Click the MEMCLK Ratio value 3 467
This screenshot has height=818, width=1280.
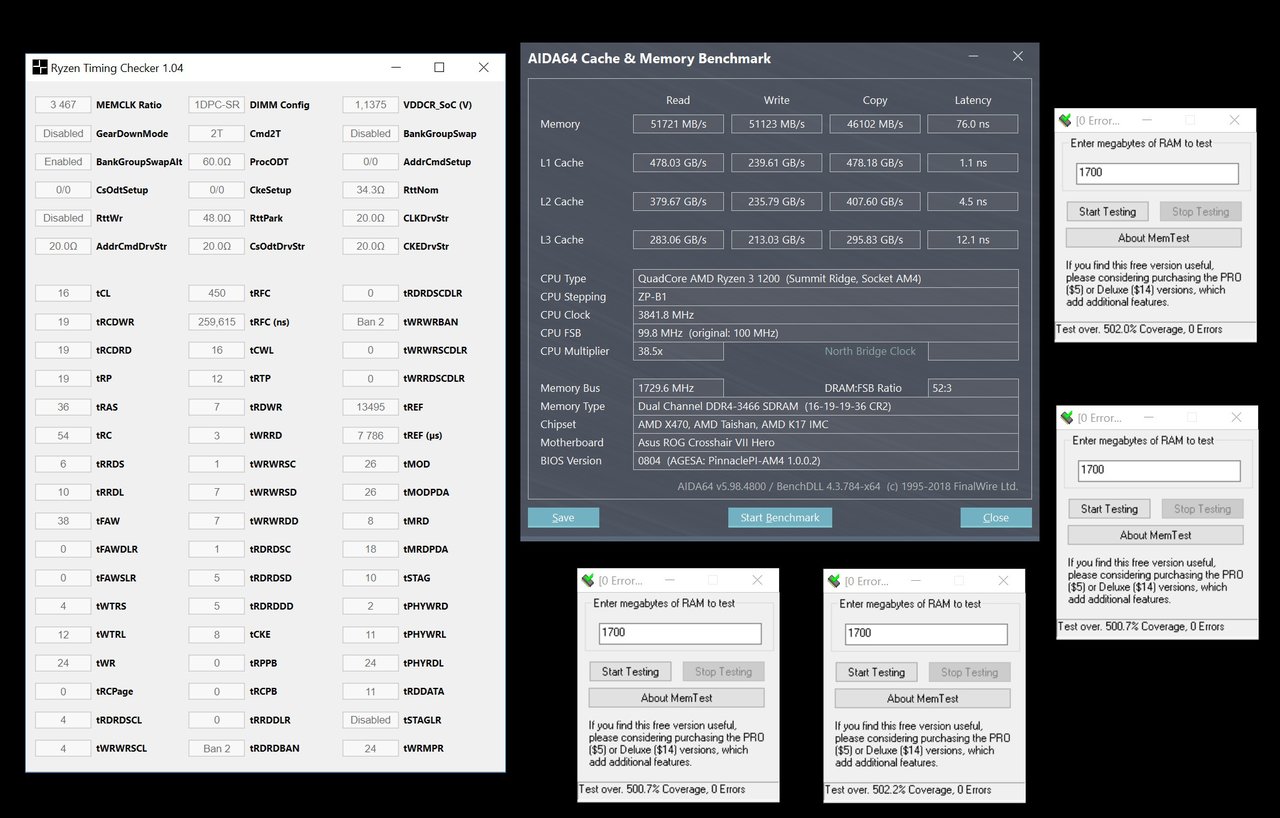click(x=63, y=105)
